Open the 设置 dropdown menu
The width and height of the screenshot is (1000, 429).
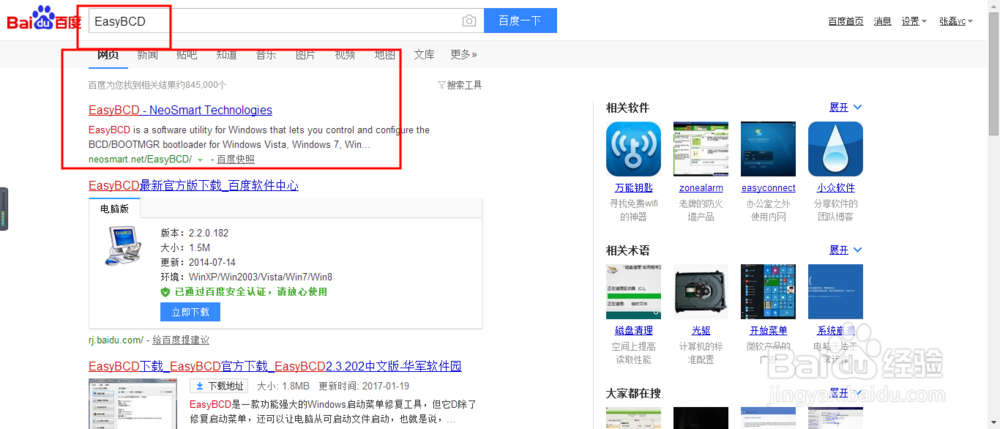pyautogui.click(x=914, y=21)
